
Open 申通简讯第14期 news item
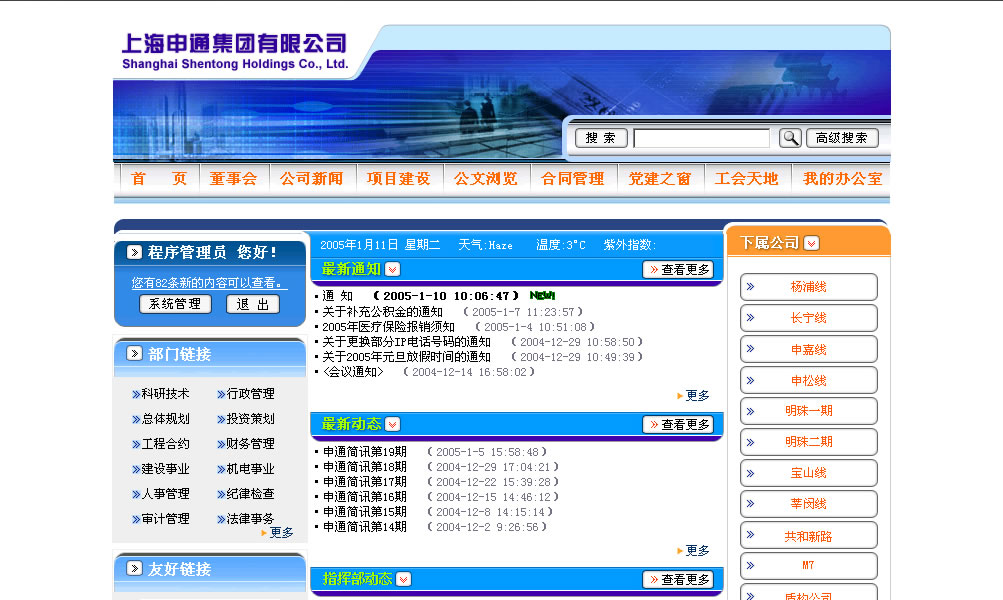tap(365, 526)
